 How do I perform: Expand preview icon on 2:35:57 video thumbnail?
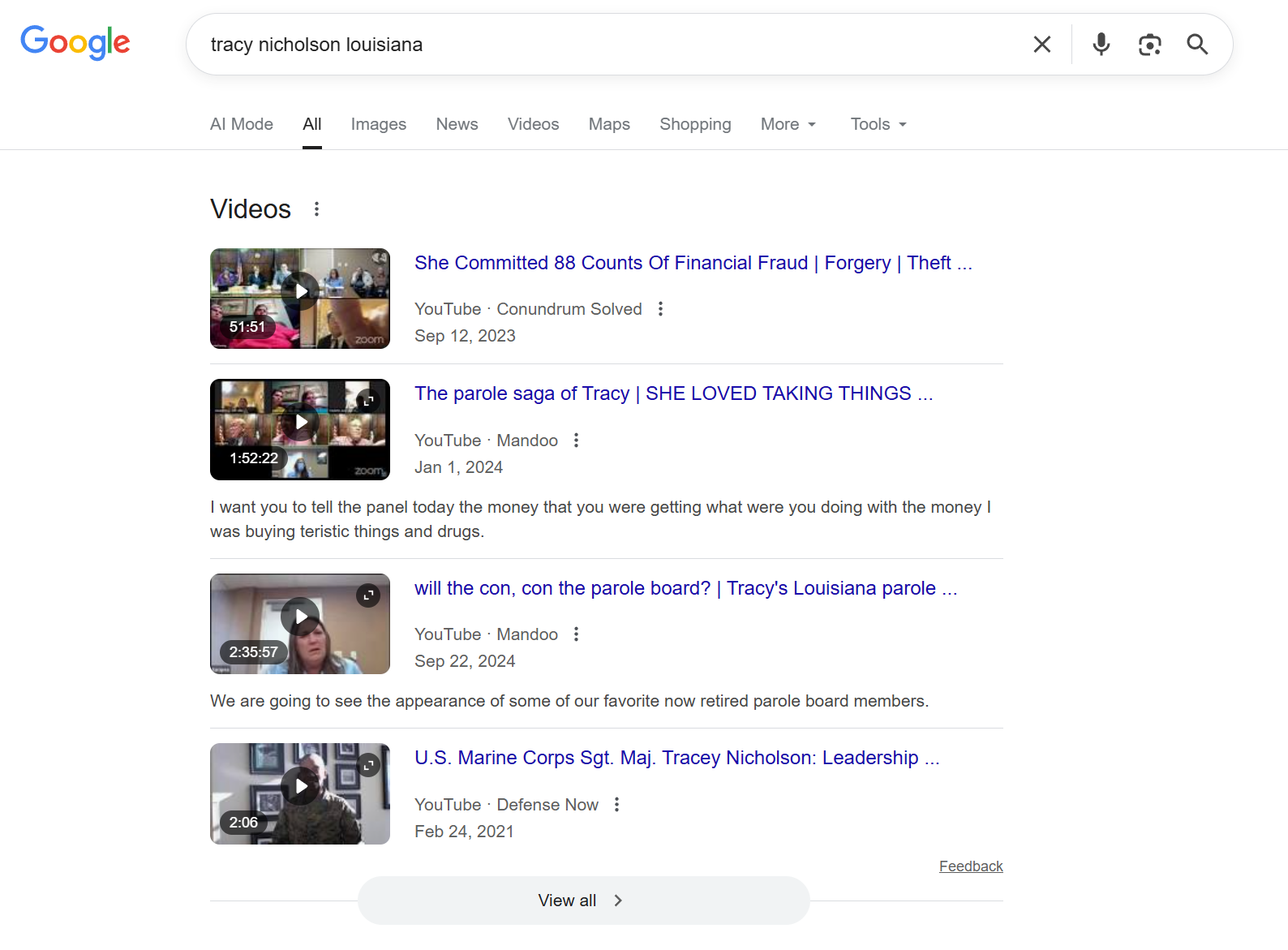pyautogui.click(x=368, y=595)
